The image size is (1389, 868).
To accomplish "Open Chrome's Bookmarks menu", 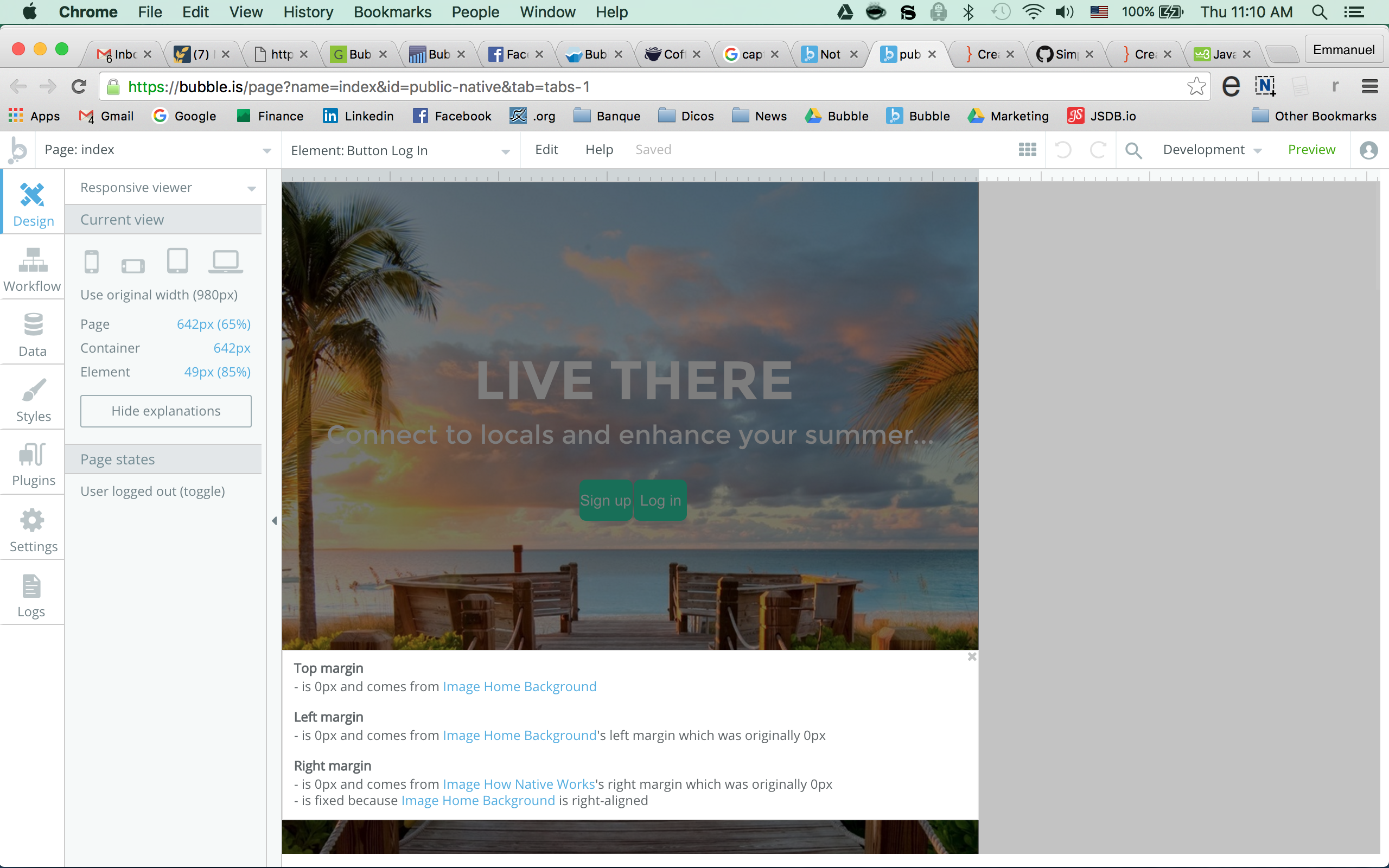I will pos(392,12).
